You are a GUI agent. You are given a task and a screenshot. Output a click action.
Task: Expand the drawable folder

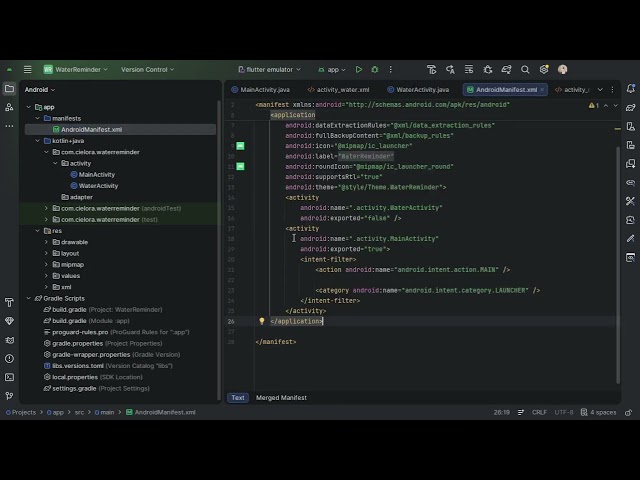46,242
